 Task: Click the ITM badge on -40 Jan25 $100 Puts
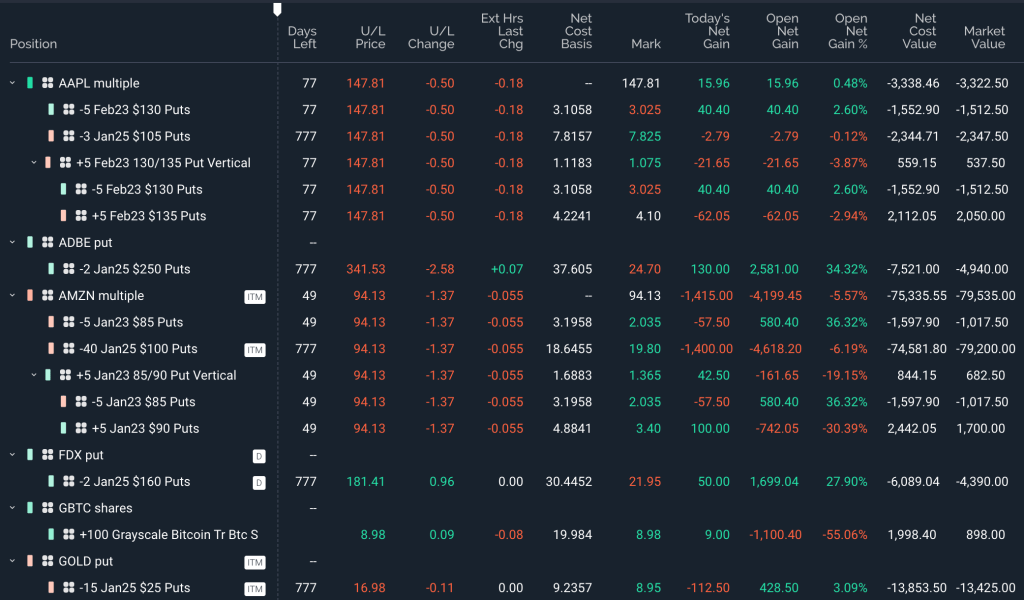[x=255, y=349]
